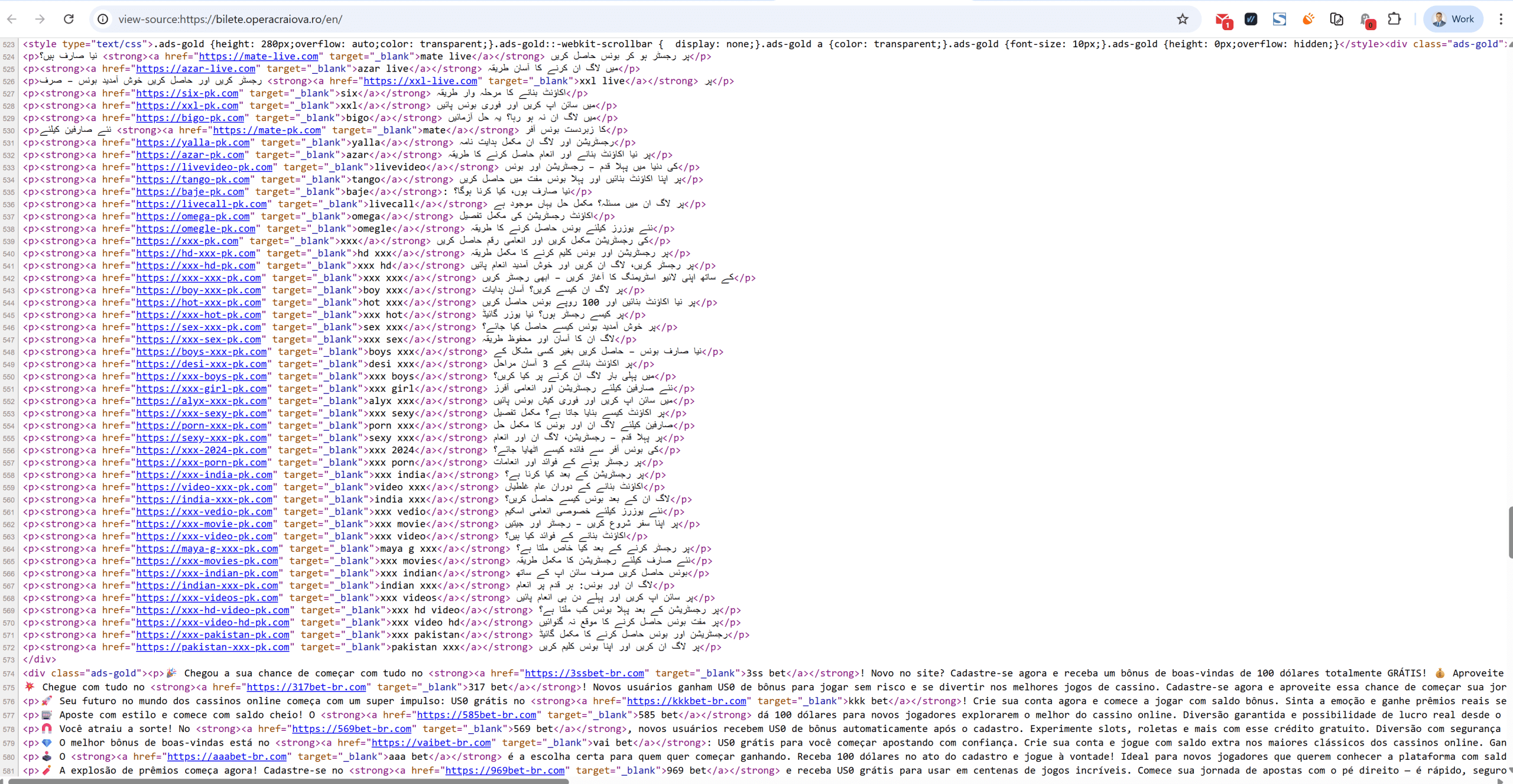Open the https://3ssbet-br.com link
This screenshot has height=784, width=1513.
(x=584, y=673)
